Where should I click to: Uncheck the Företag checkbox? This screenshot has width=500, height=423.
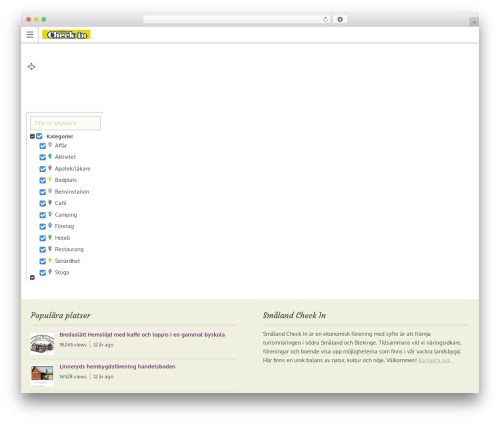pyautogui.click(x=43, y=226)
